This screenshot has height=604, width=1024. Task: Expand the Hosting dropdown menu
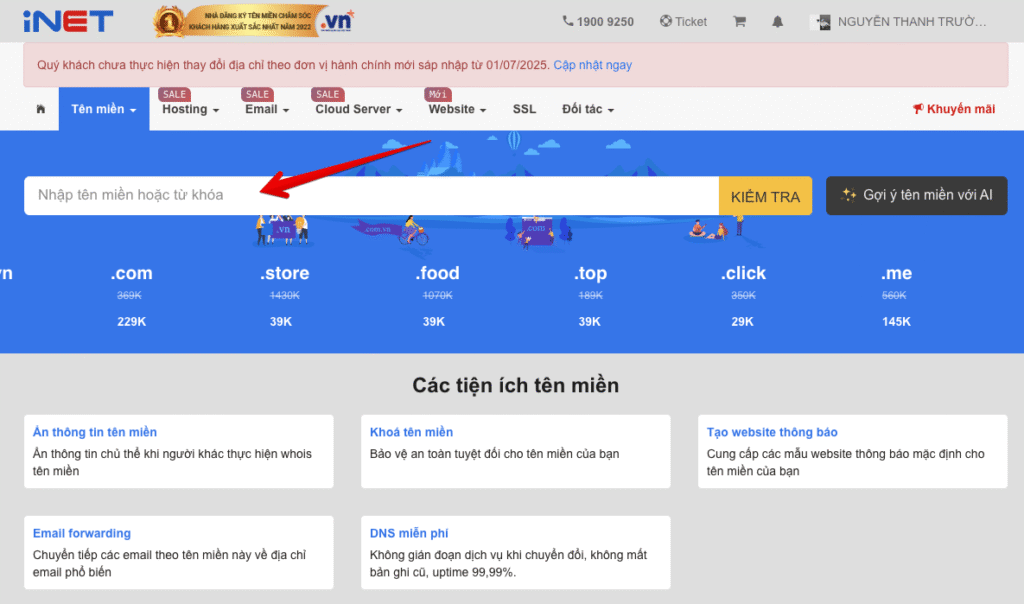tap(190, 109)
